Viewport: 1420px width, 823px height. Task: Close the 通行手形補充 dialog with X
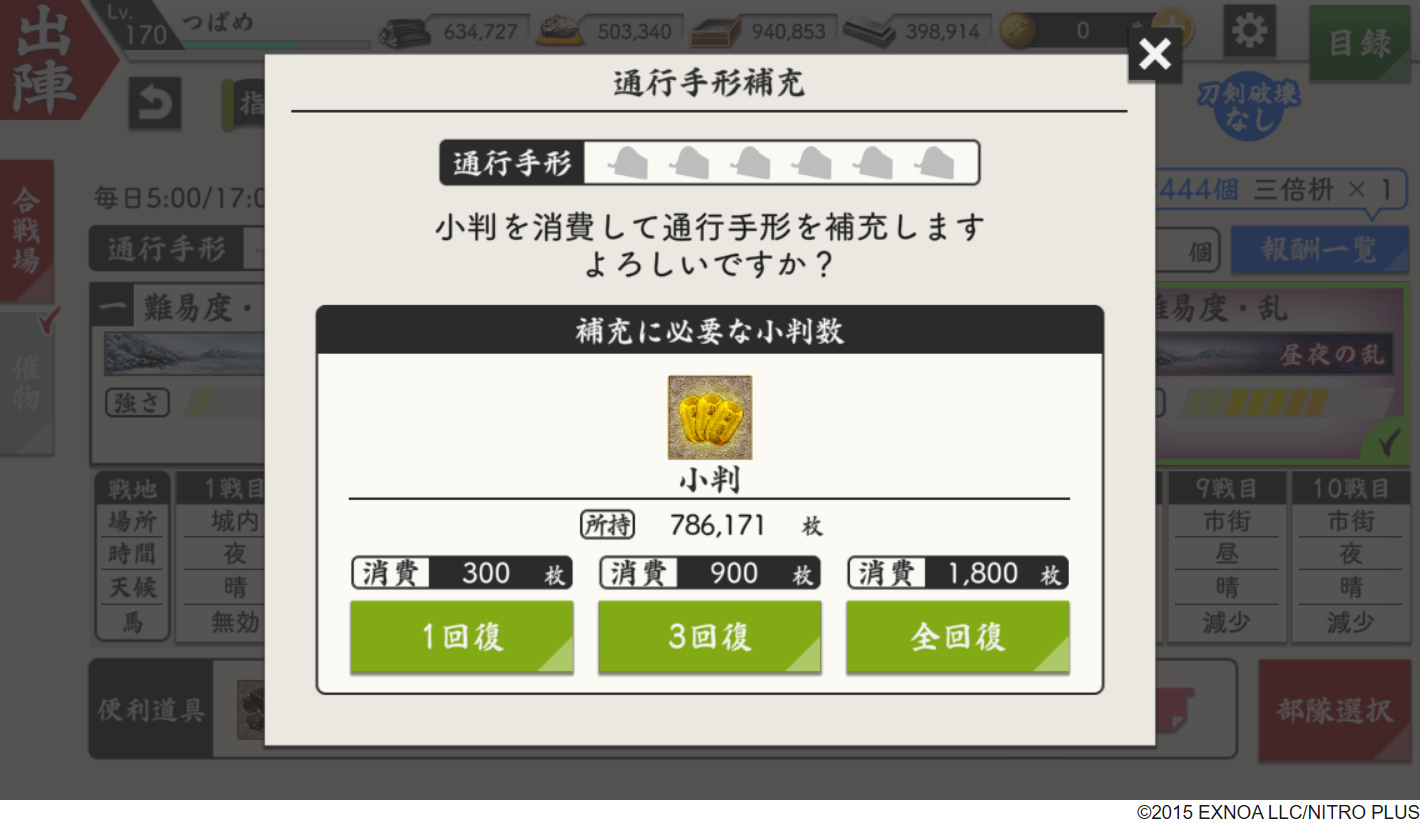pyautogui.click(x=1155, y=54)
